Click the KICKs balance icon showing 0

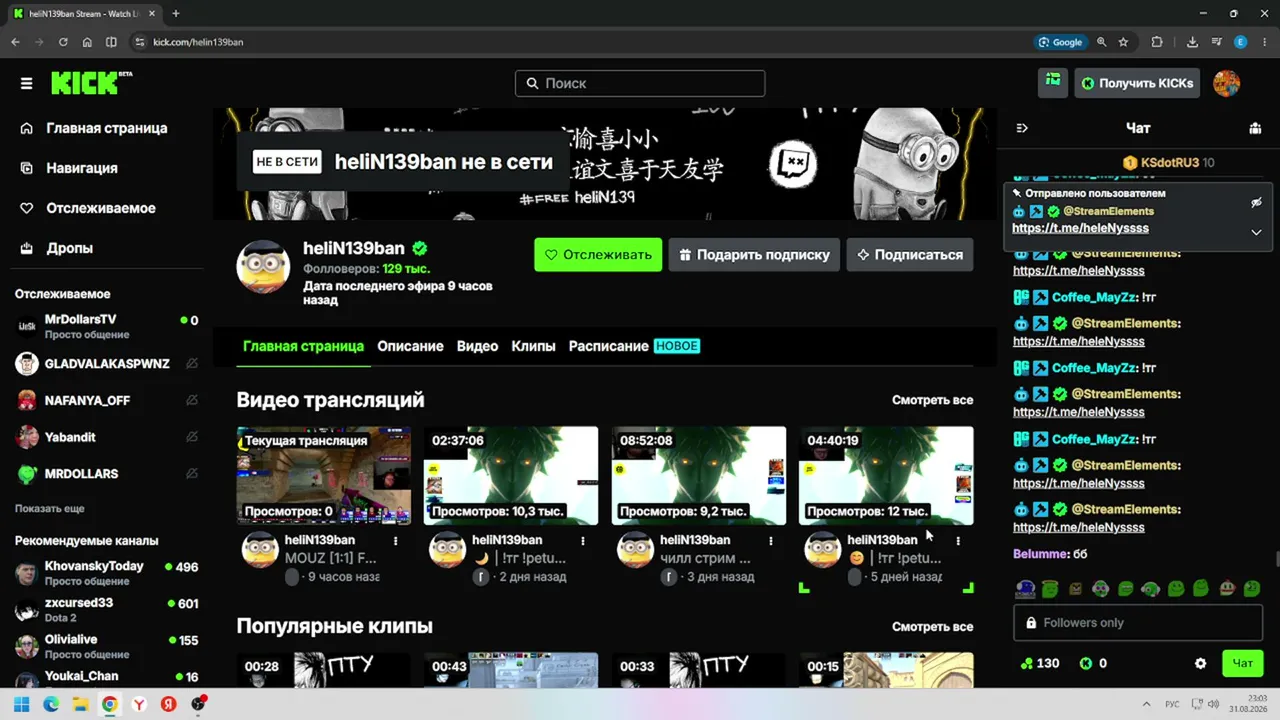1086,663
